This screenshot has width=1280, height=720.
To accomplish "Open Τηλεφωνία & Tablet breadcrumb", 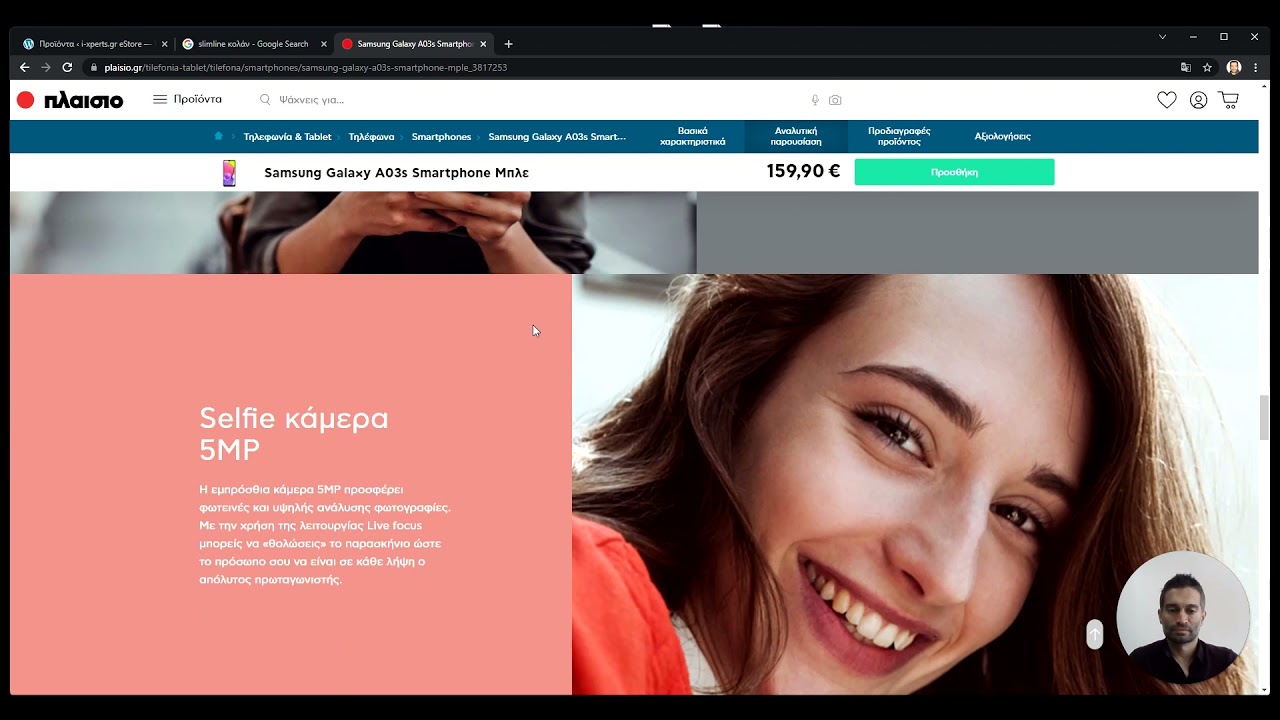I will point(287,137).
